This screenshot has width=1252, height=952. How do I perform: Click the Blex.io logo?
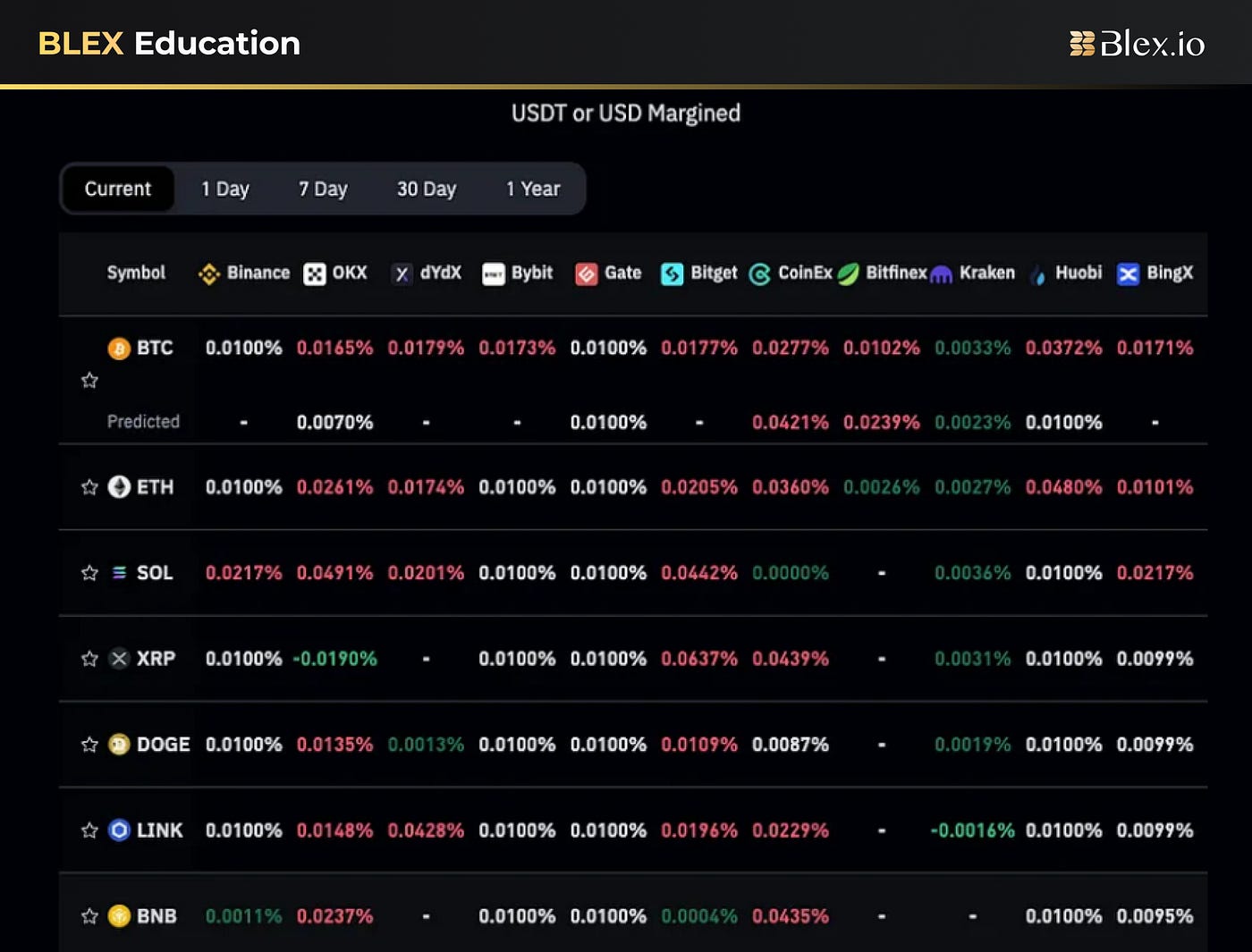point(1138,42)
